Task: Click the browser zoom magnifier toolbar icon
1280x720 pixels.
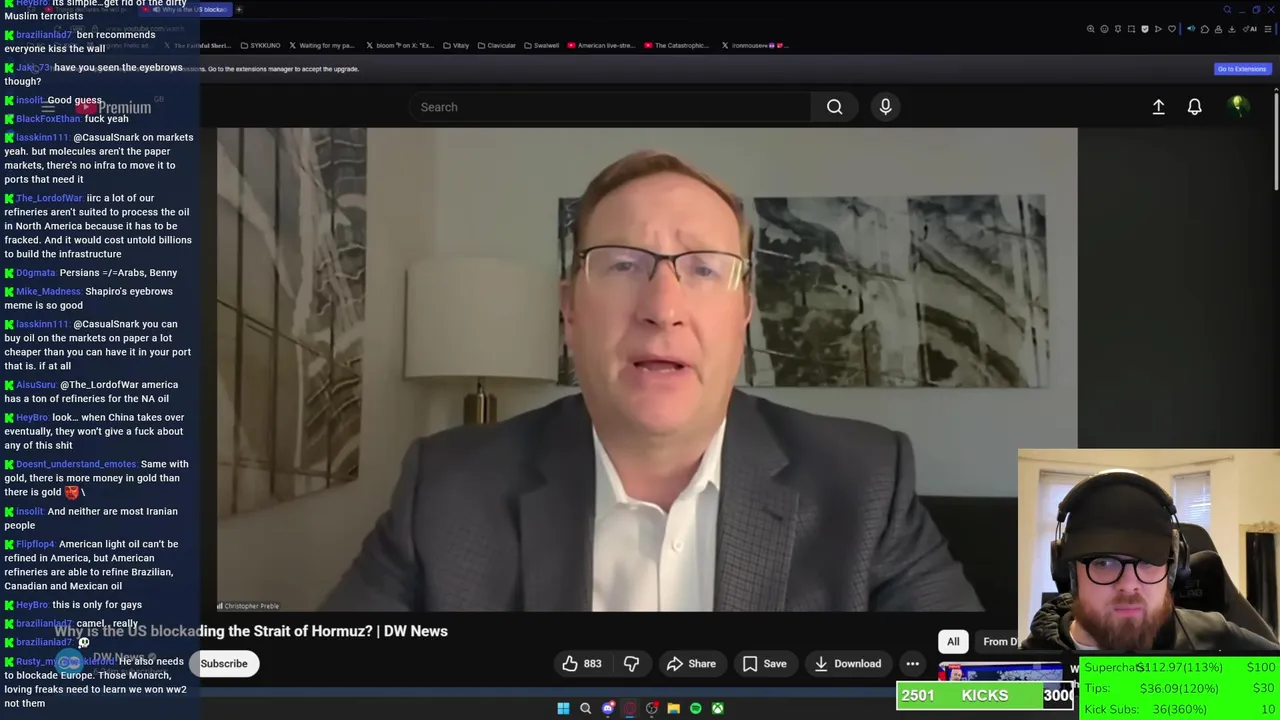Action: (1090, 29)
